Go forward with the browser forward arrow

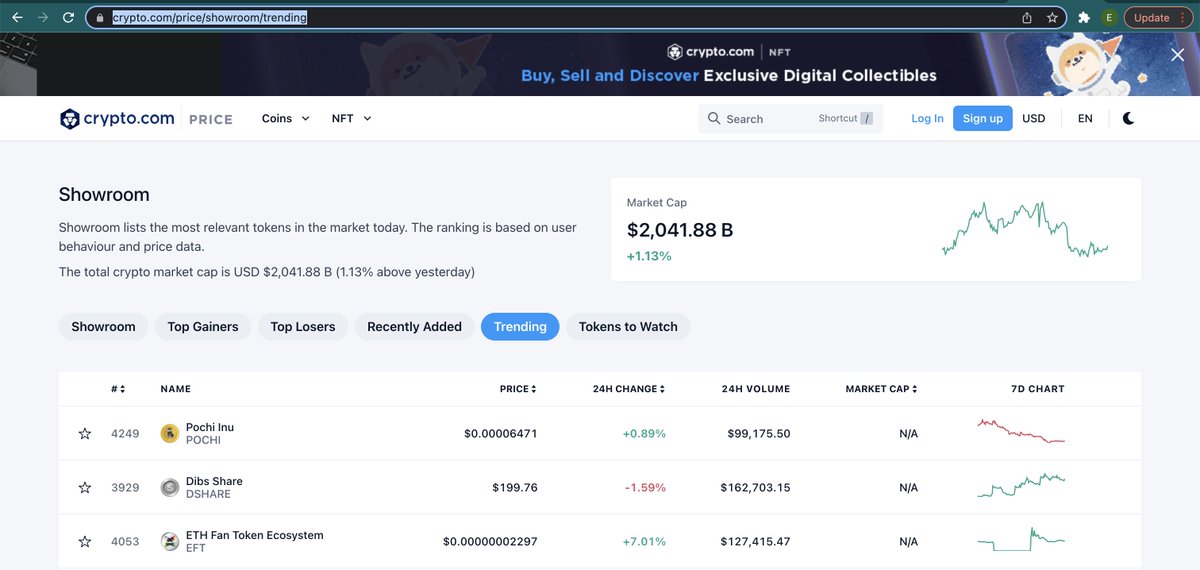(42, 17)
